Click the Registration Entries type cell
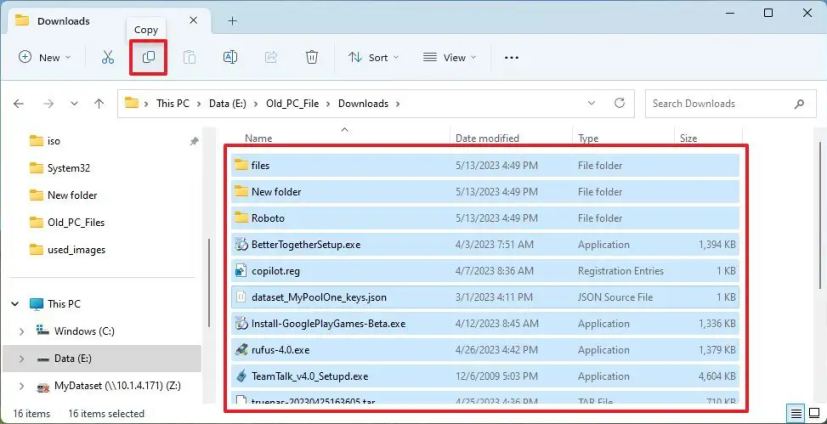The image size is (827, 424). pyautogui.click(x=620, y=271)
